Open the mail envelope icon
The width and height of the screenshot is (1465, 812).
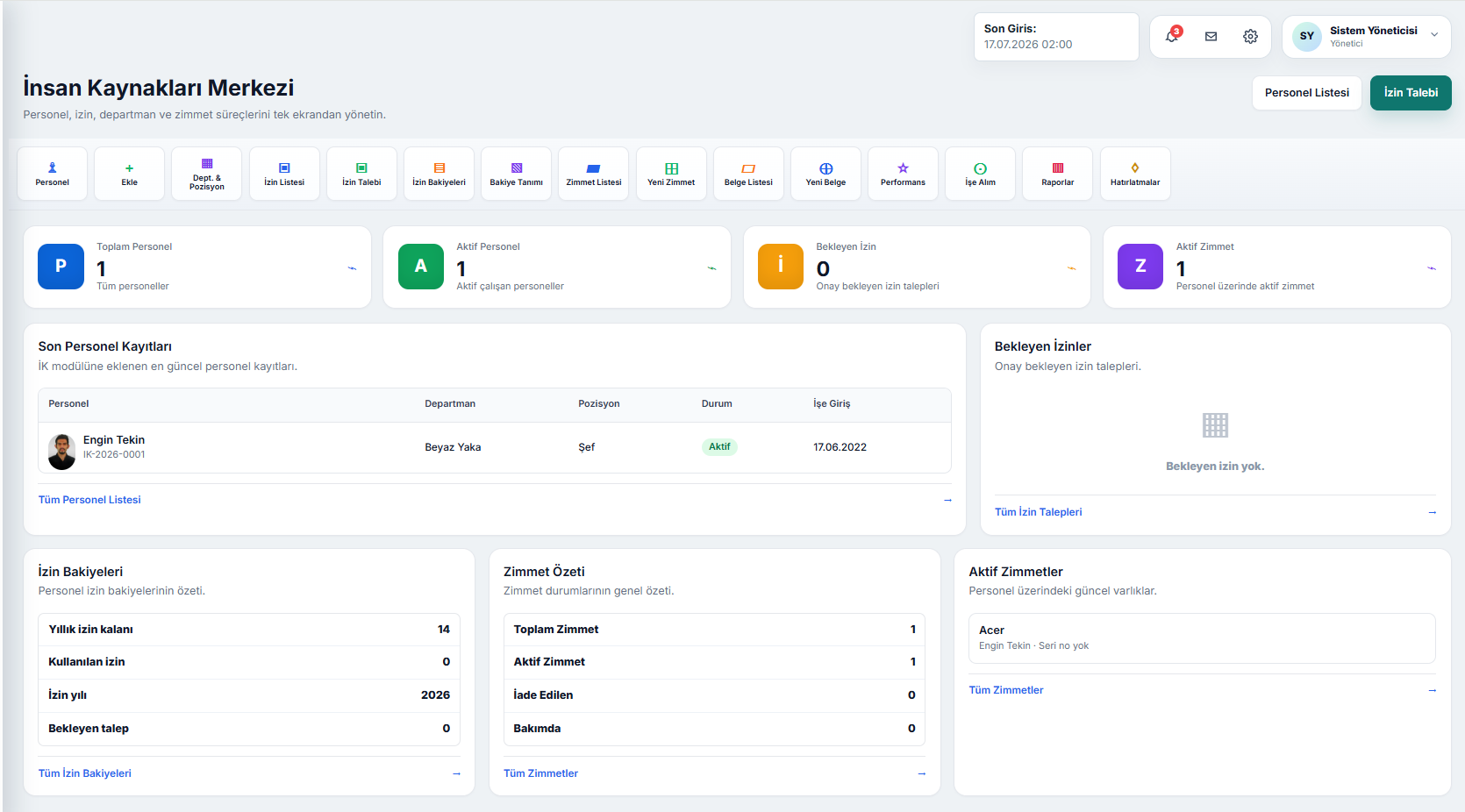click(x=1211, y=36)
